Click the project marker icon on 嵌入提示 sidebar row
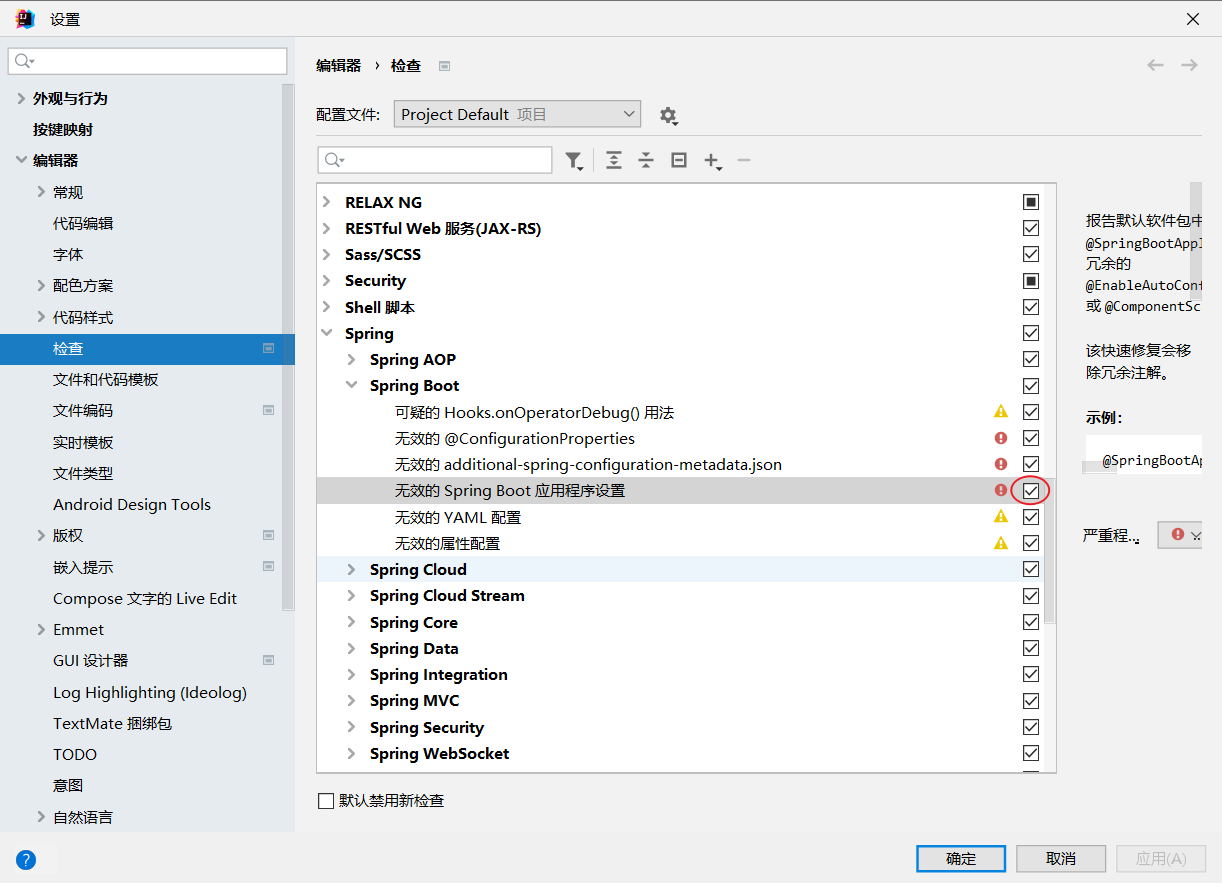The height and width of the screenshot is (883, 1222). 268,566
